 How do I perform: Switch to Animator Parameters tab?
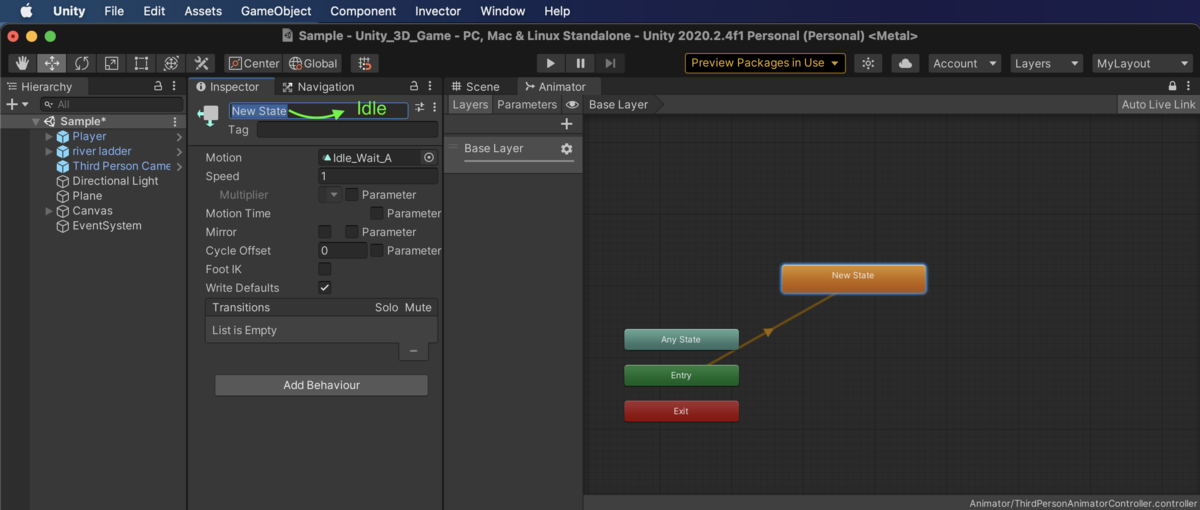[527, 104]
